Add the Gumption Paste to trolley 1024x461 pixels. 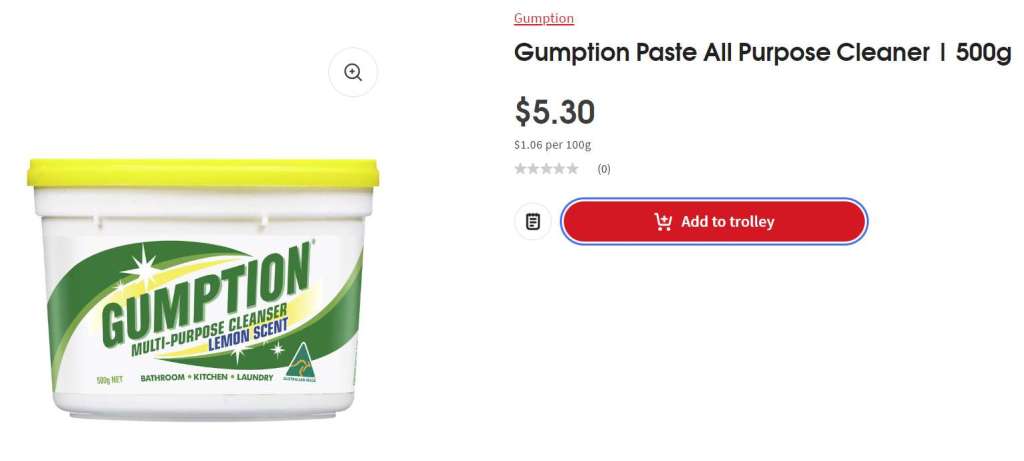[x=714, y=221]
